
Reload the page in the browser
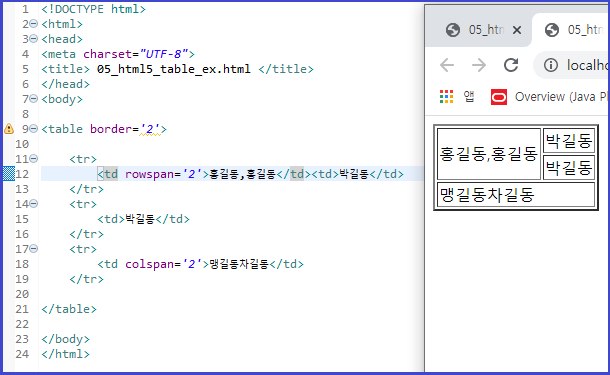tap(511, 65)
